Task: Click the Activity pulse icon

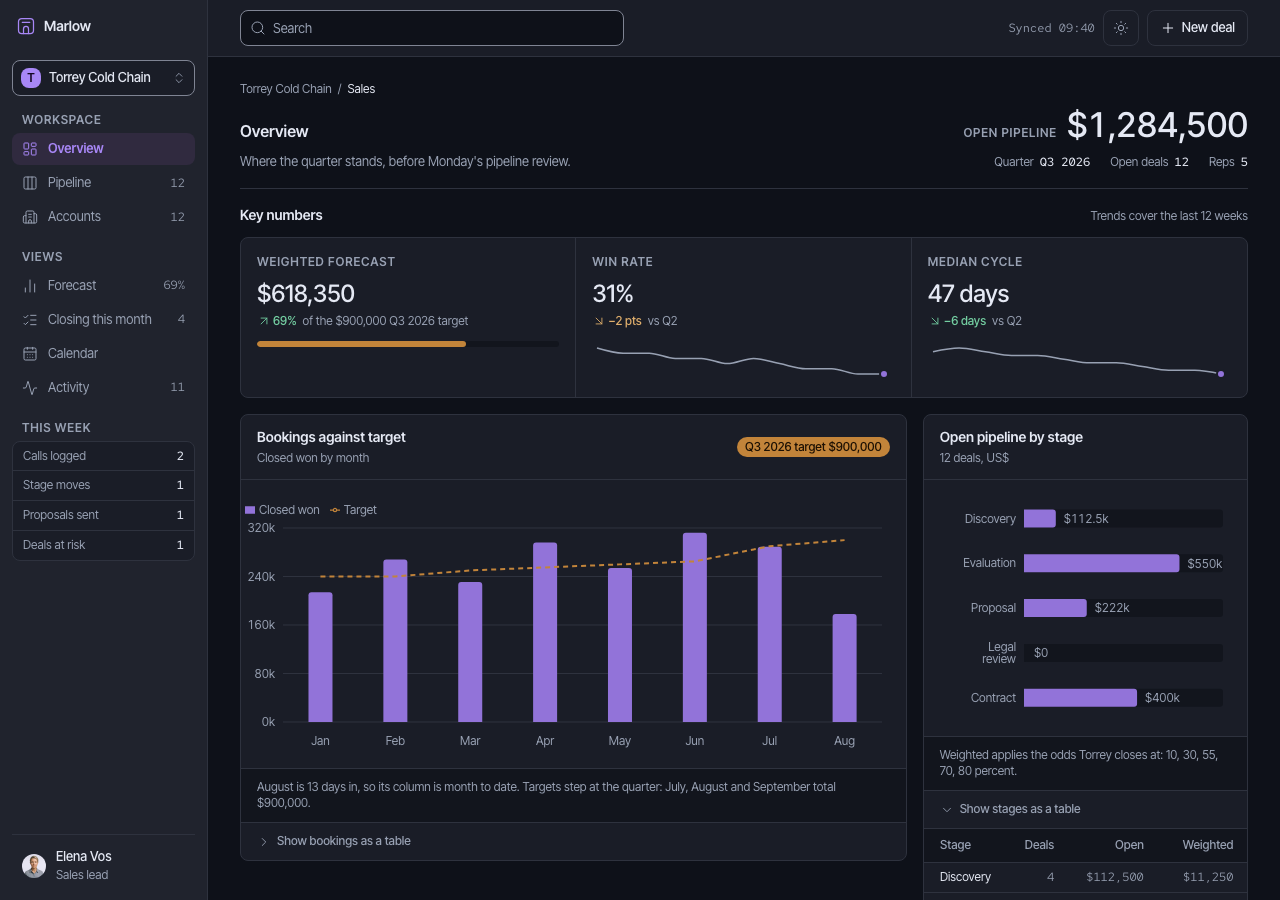Action: 30,388
